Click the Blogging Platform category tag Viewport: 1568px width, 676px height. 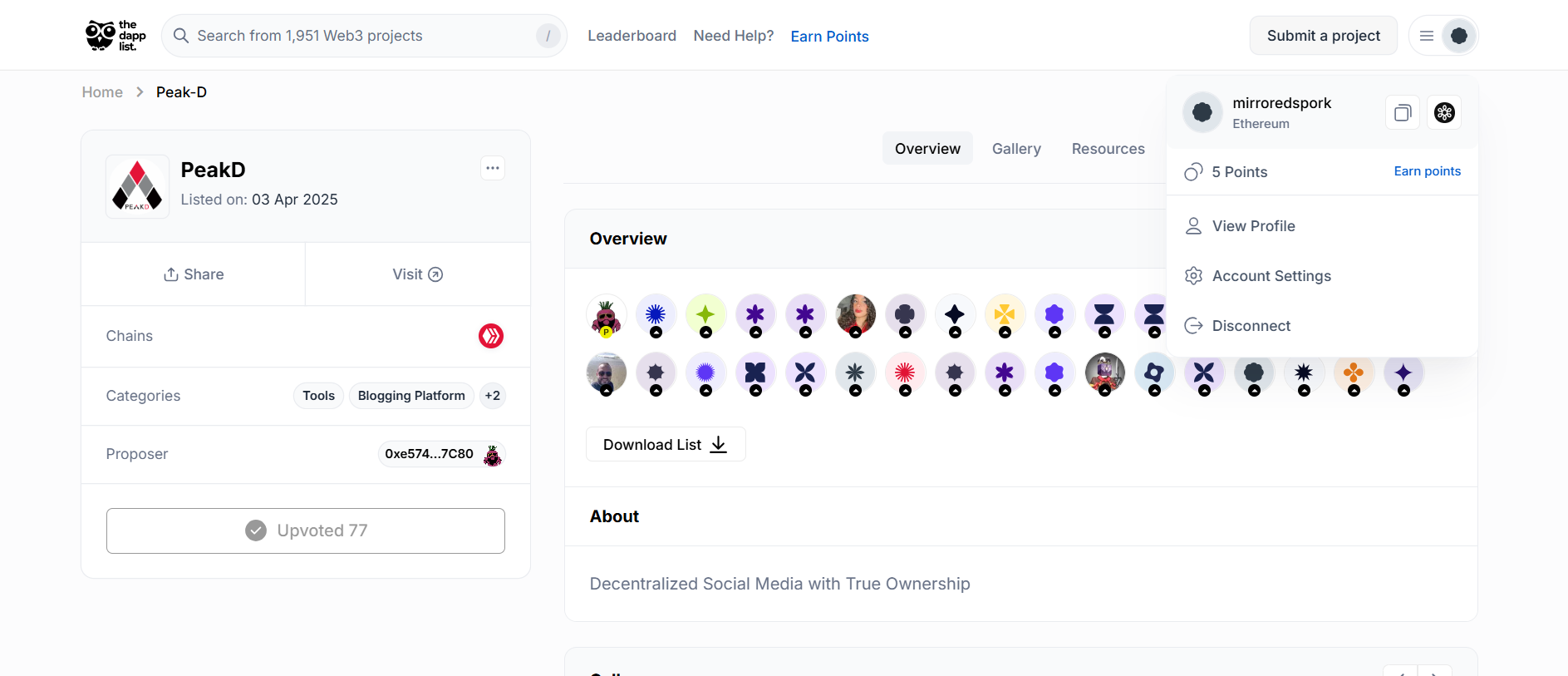[x=411, y=396]
